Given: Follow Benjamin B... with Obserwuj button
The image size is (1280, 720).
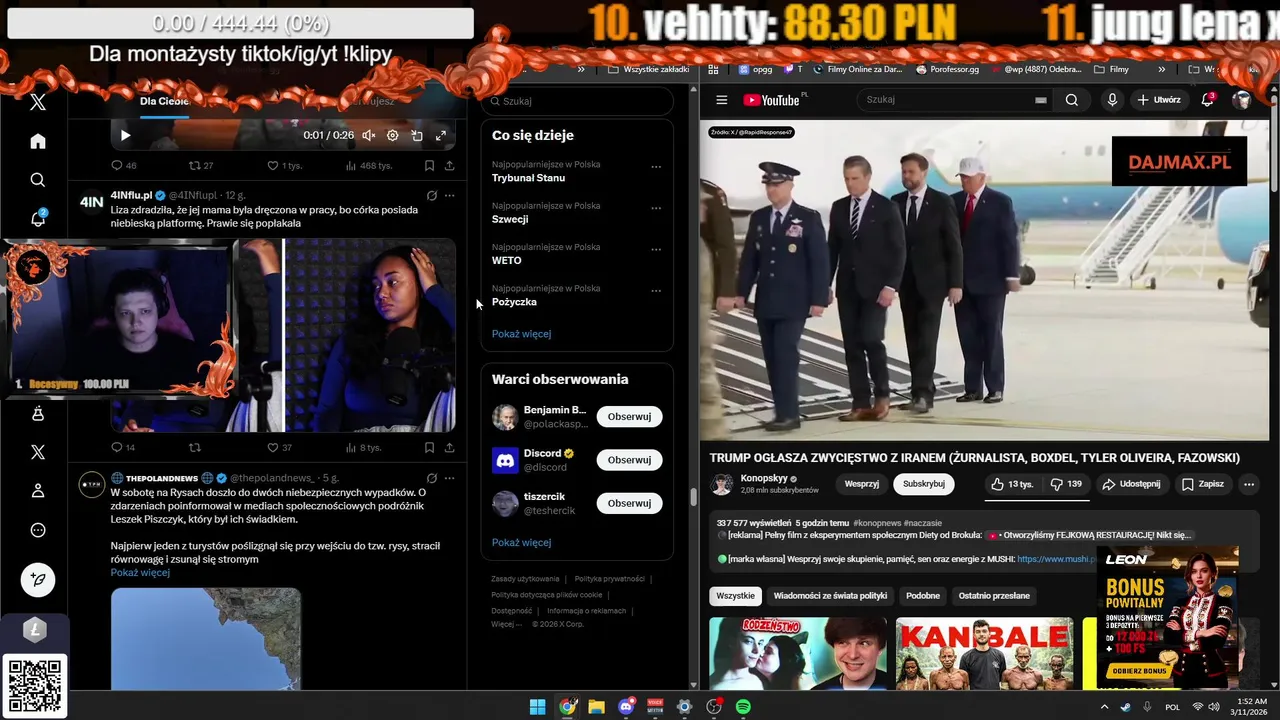Looking at the screenshot, I should pos(629,416).
